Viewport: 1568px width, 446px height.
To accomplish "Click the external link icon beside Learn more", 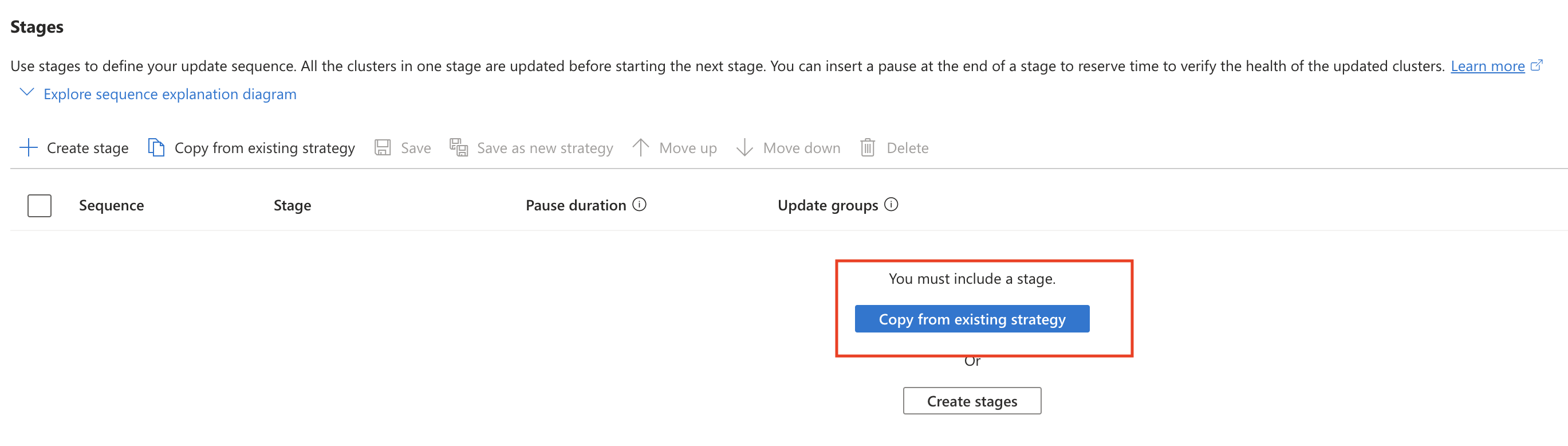I will [1537, 65].
